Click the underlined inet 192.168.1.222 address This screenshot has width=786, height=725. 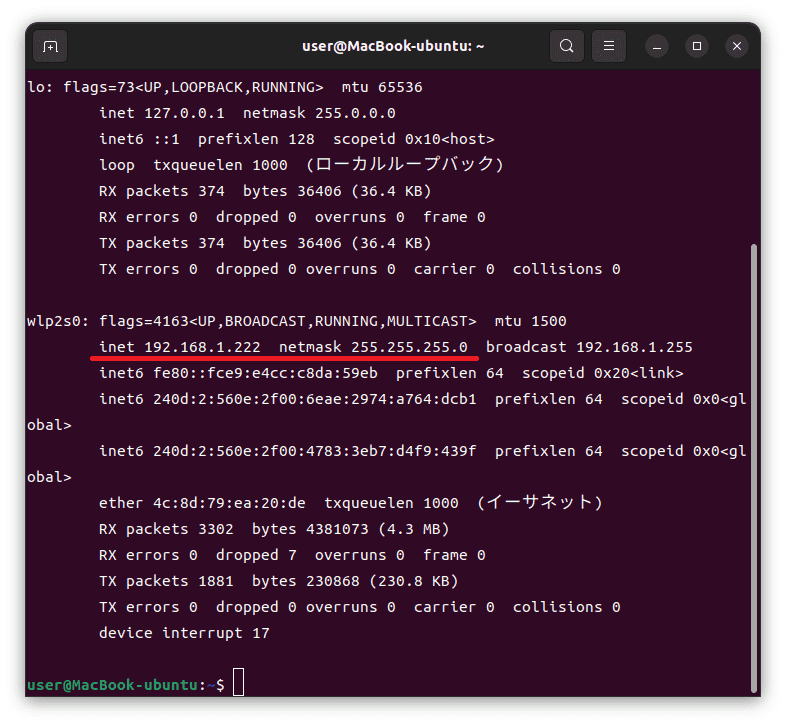coord(180,347)
